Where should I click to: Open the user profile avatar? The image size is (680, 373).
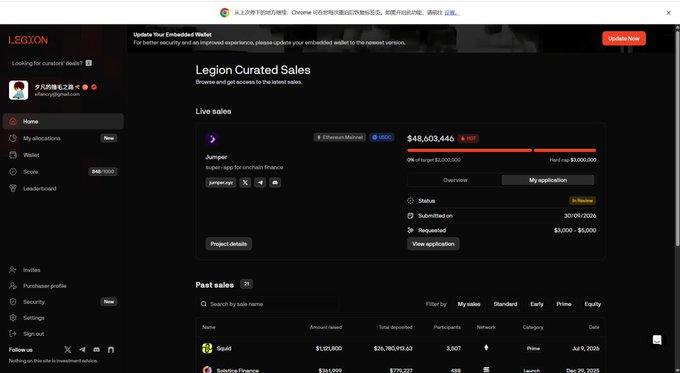[x=19, y=90]
